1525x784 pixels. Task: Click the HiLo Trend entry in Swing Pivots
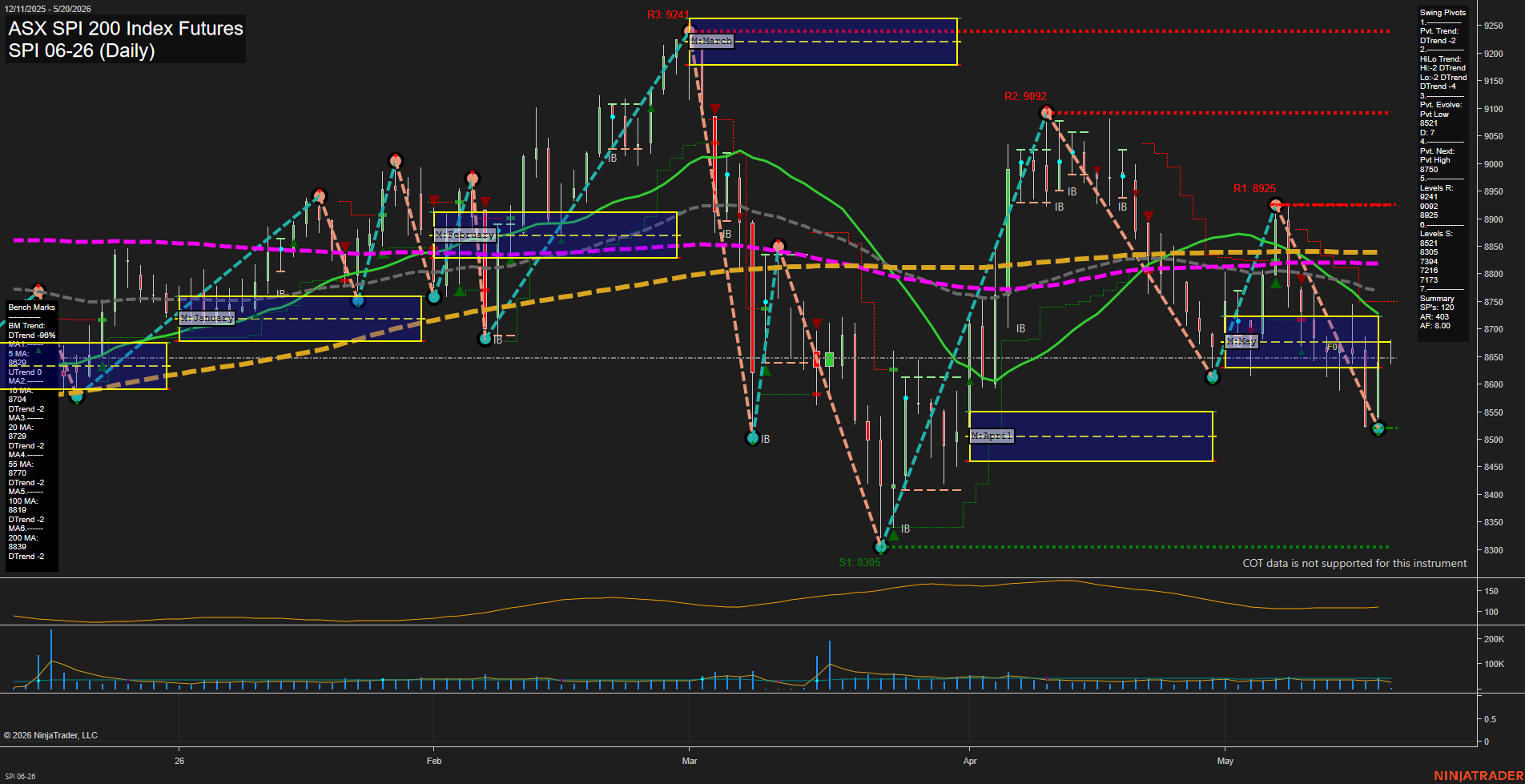pos(1443,73)
